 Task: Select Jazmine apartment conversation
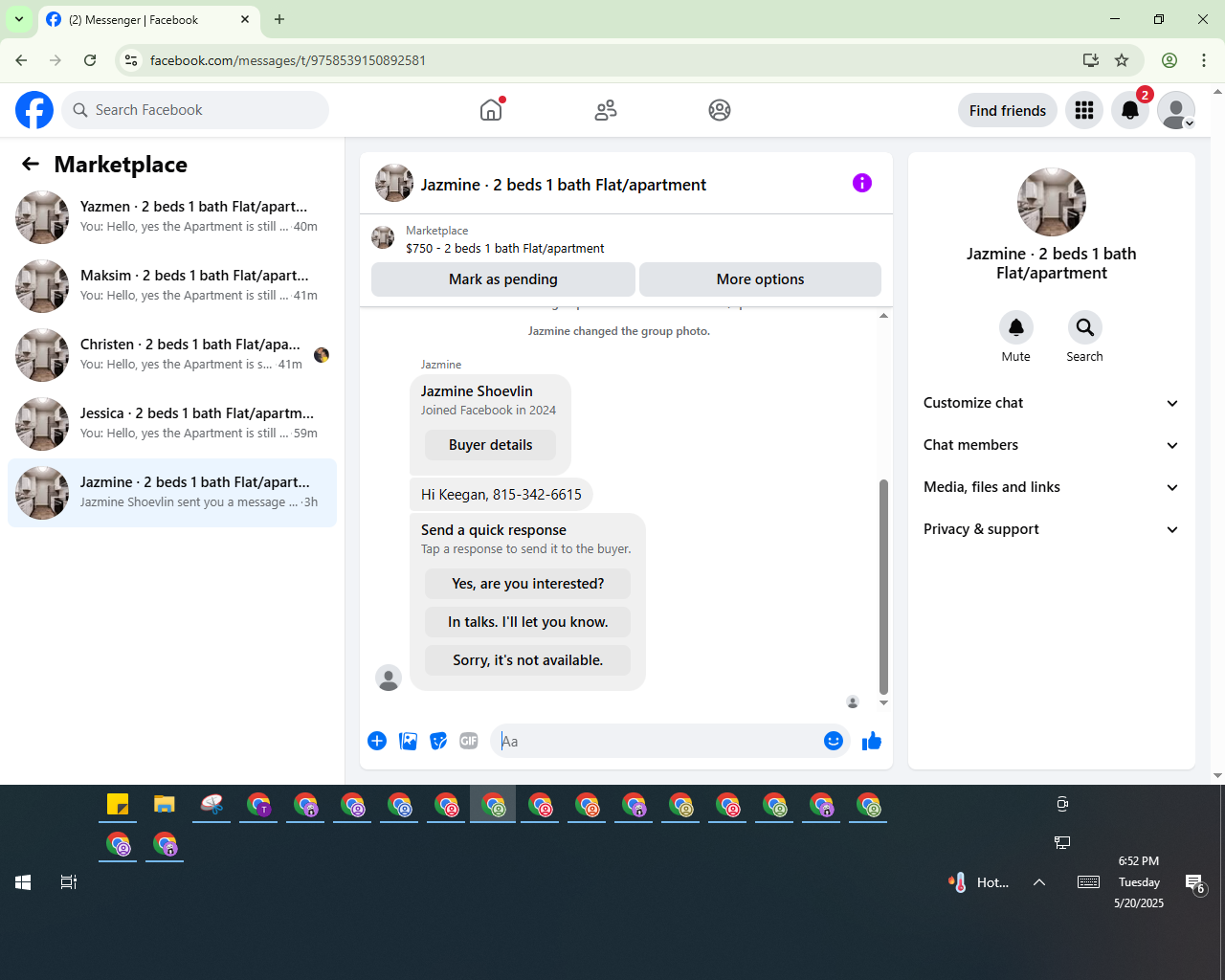[172, 493]
